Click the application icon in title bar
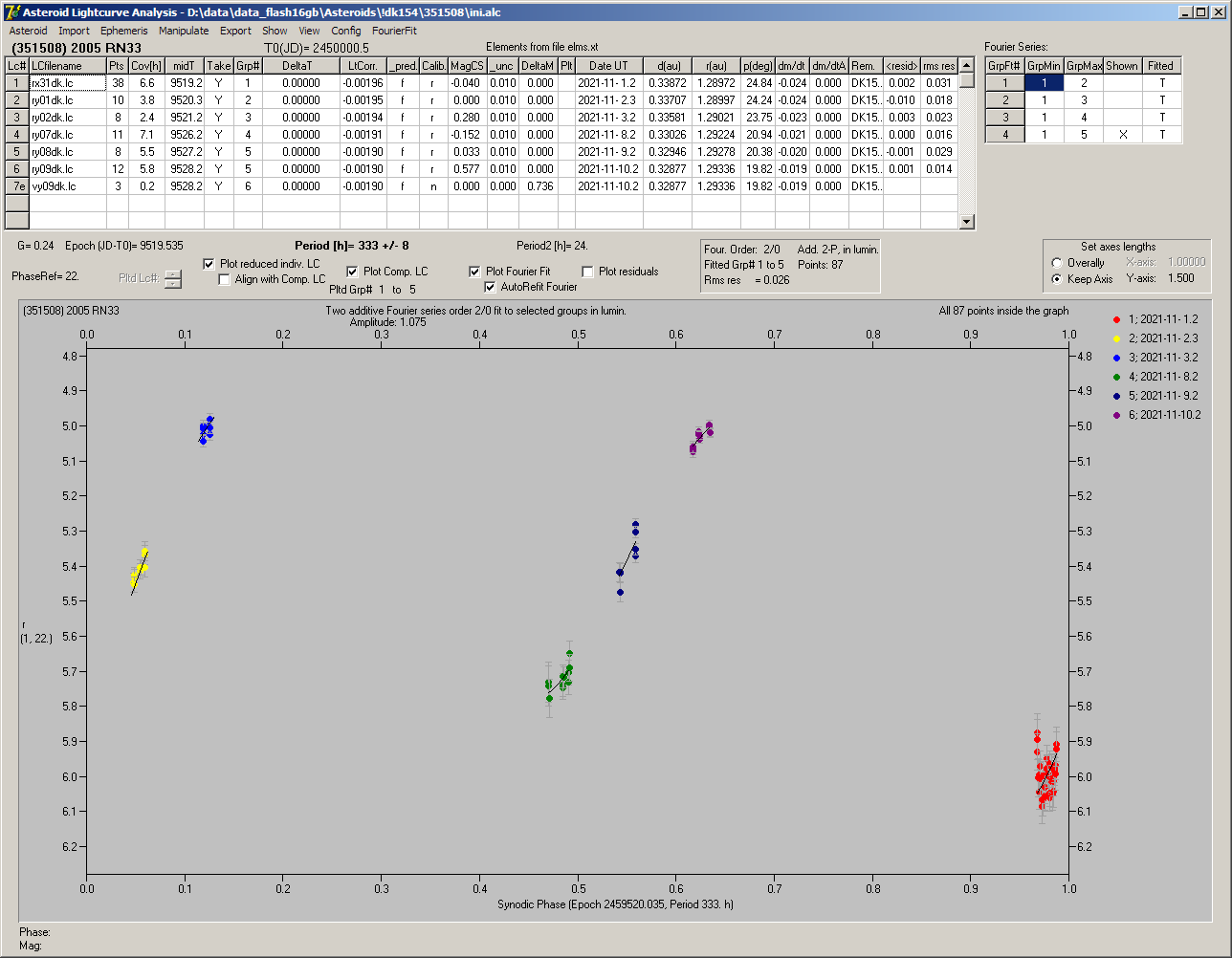This screenshot has height=958, width=1232. pyautogui.click(x=12, y=11)
